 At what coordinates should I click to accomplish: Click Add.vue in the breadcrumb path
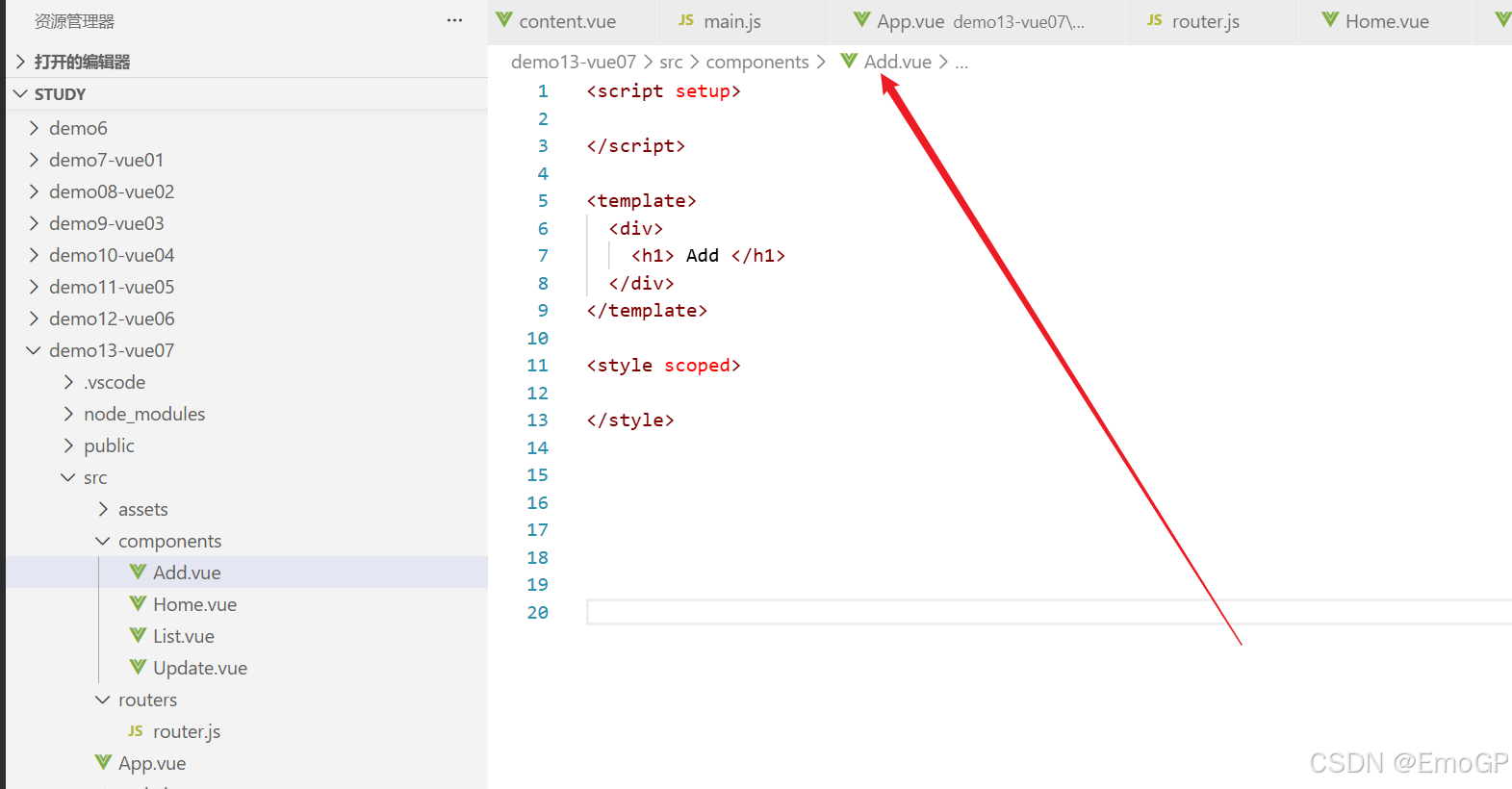(x=897, y=62)
